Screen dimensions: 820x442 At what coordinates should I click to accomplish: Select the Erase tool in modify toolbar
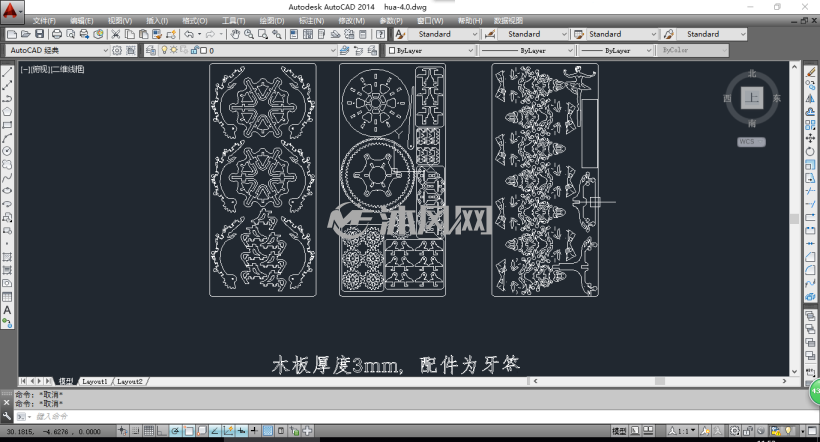pos(811,72)
